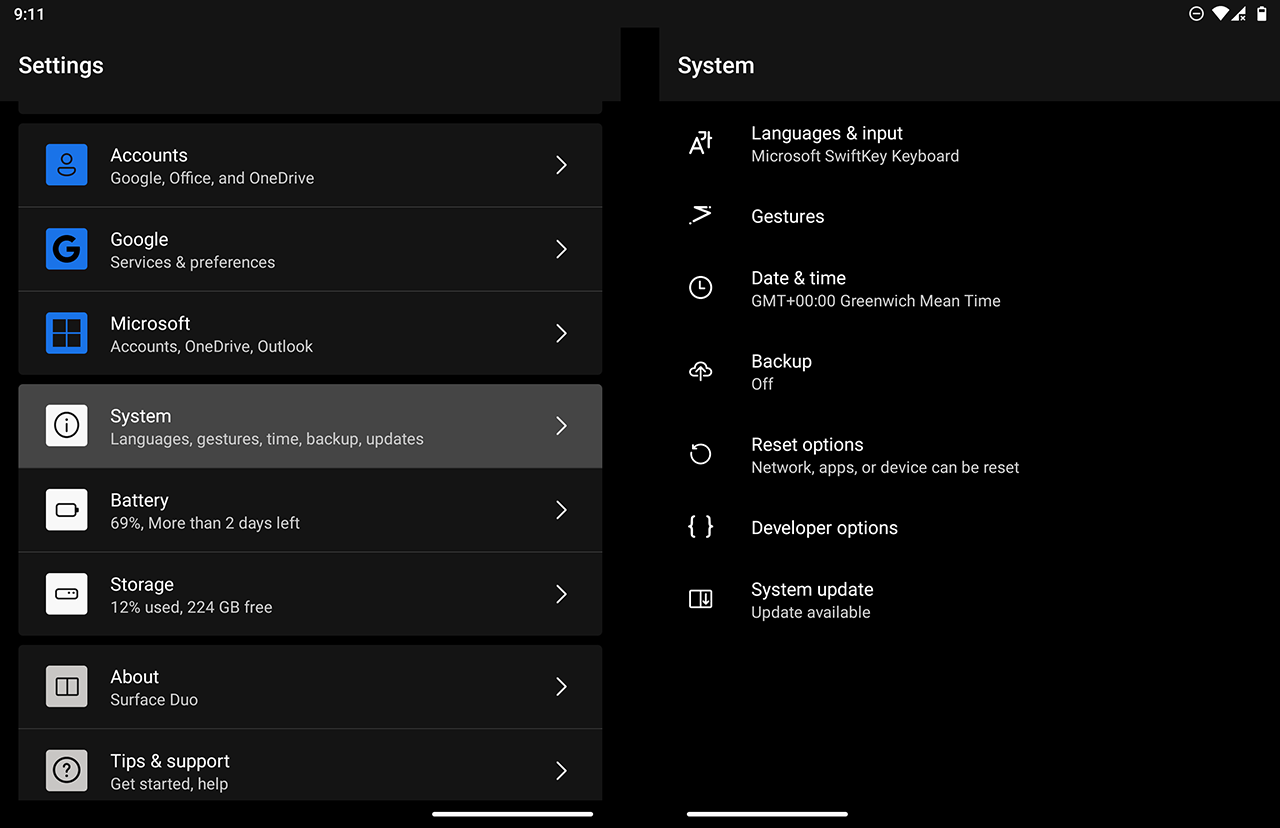Click the chevron on the Battery row
This screenshot has width=1280, height=828.
coord(561,510)
